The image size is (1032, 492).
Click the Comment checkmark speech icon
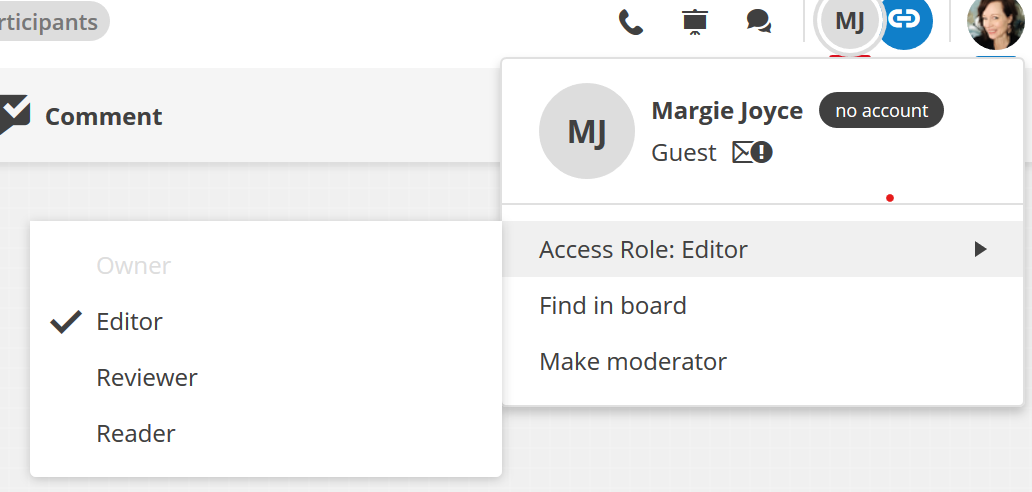point(14,114)
